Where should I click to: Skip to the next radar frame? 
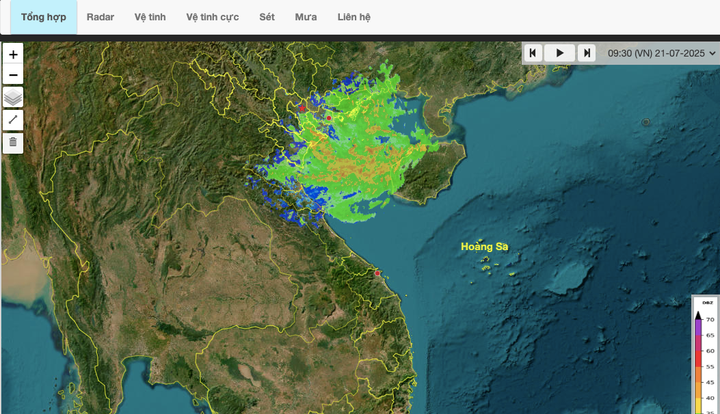click(x=587, y=53)
